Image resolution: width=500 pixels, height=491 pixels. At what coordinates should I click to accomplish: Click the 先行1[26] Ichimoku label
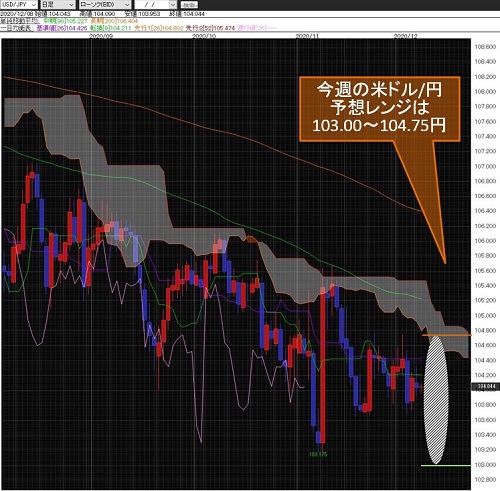point(159,28)
